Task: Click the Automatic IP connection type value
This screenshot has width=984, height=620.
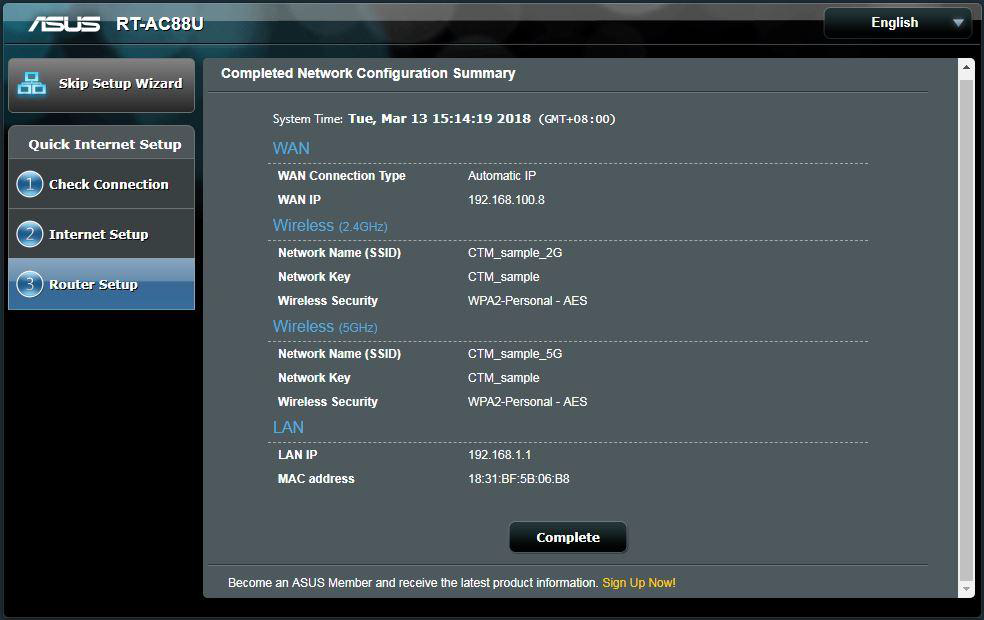Action: click(x=502, y=176)
